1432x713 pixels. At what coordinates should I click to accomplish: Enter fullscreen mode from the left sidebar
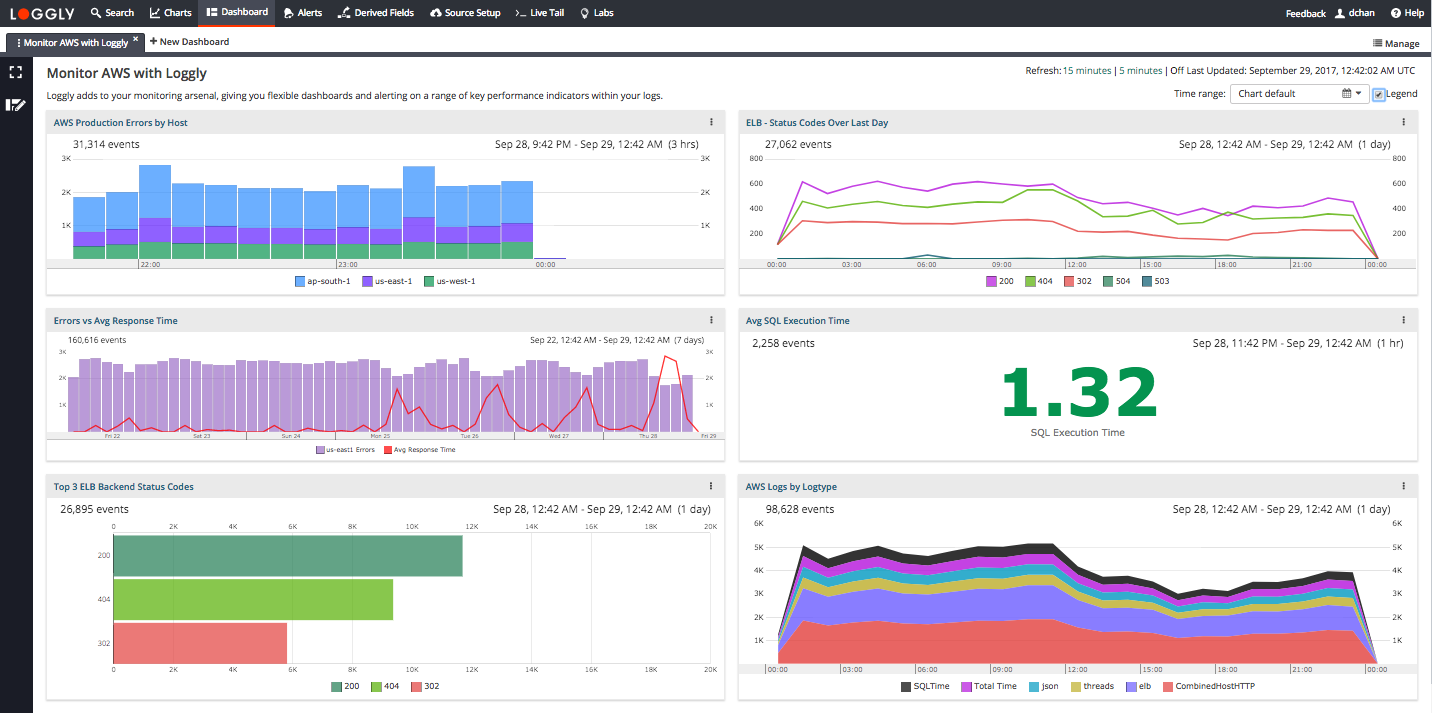tap(15, 72)
